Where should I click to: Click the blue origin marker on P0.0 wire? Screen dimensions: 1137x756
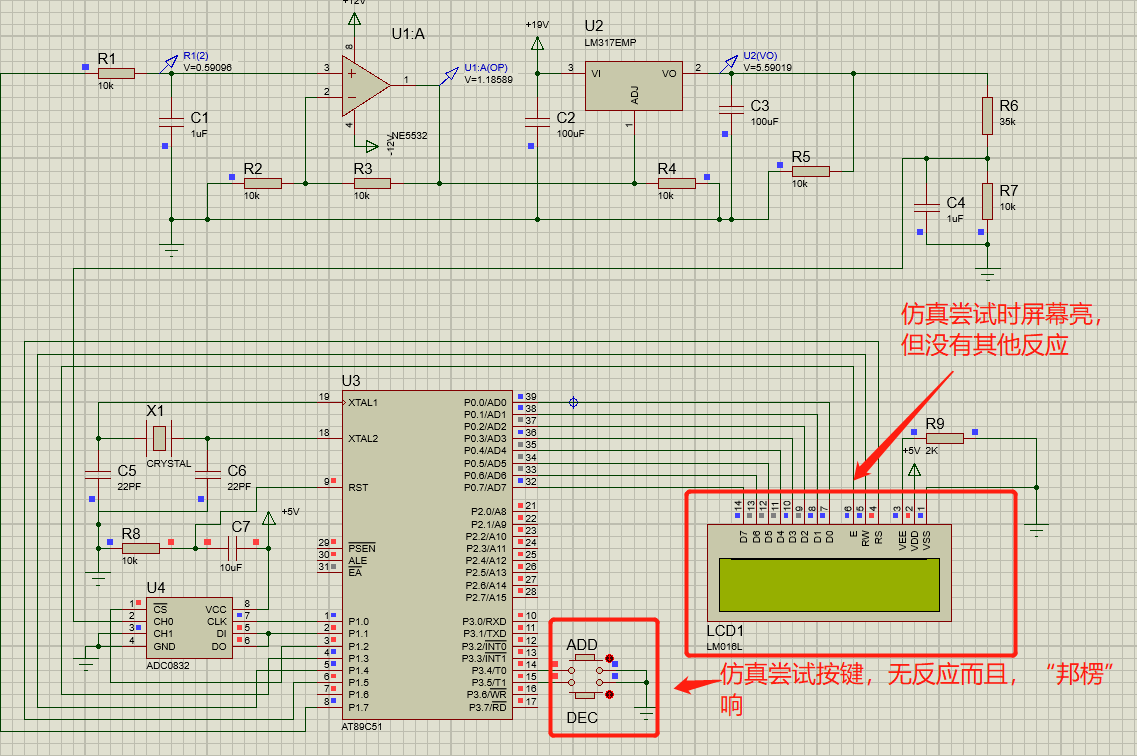[574, 402]
